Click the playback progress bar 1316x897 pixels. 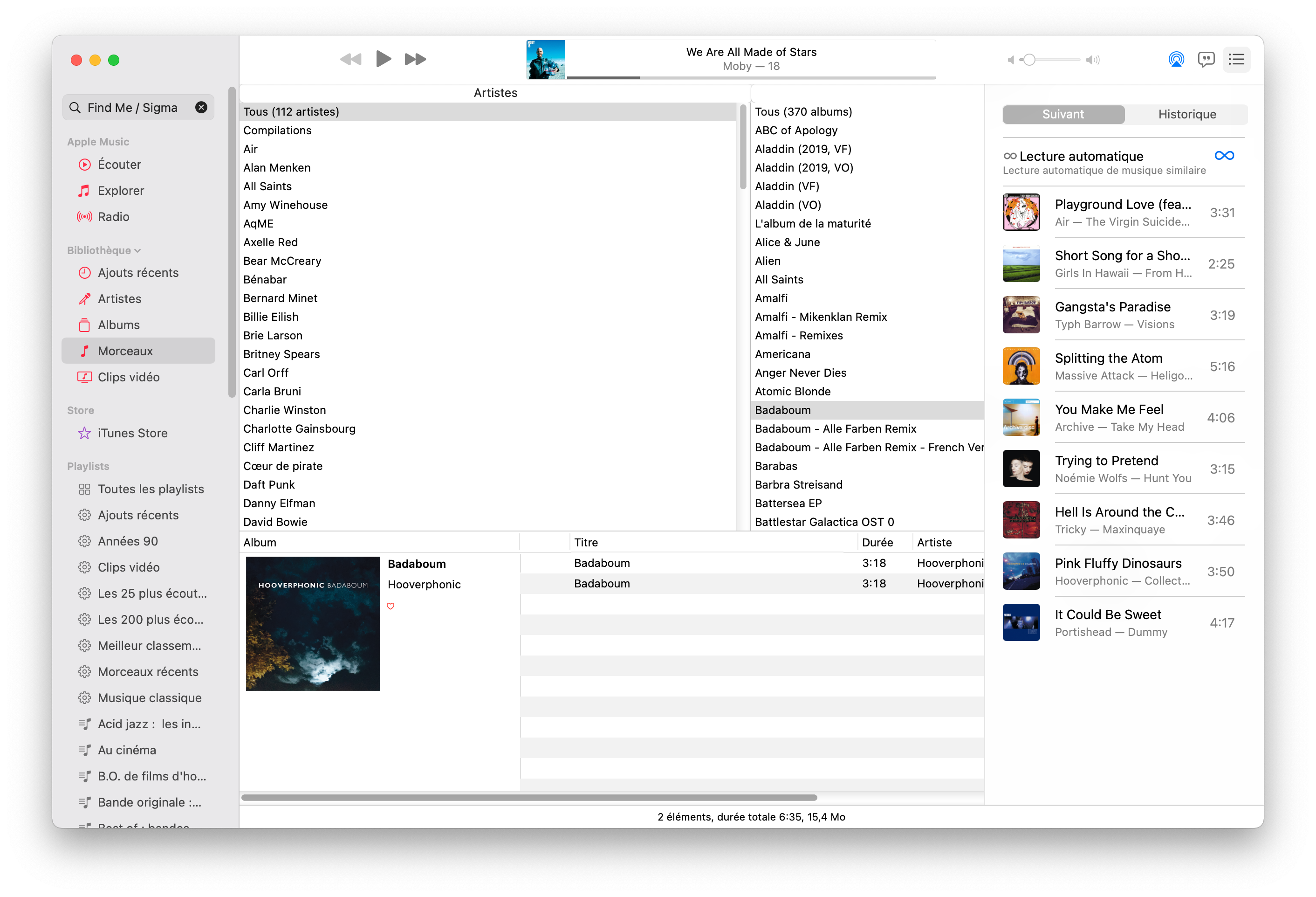coord(751,78)
